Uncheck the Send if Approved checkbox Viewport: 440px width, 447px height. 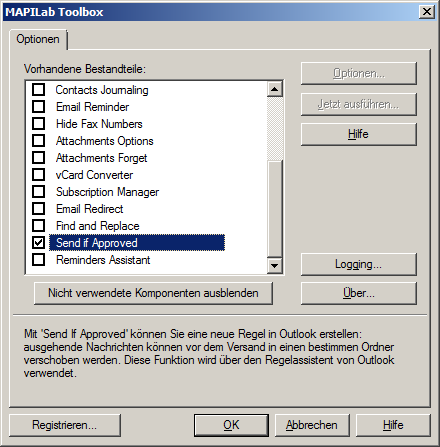coord(38,243)
